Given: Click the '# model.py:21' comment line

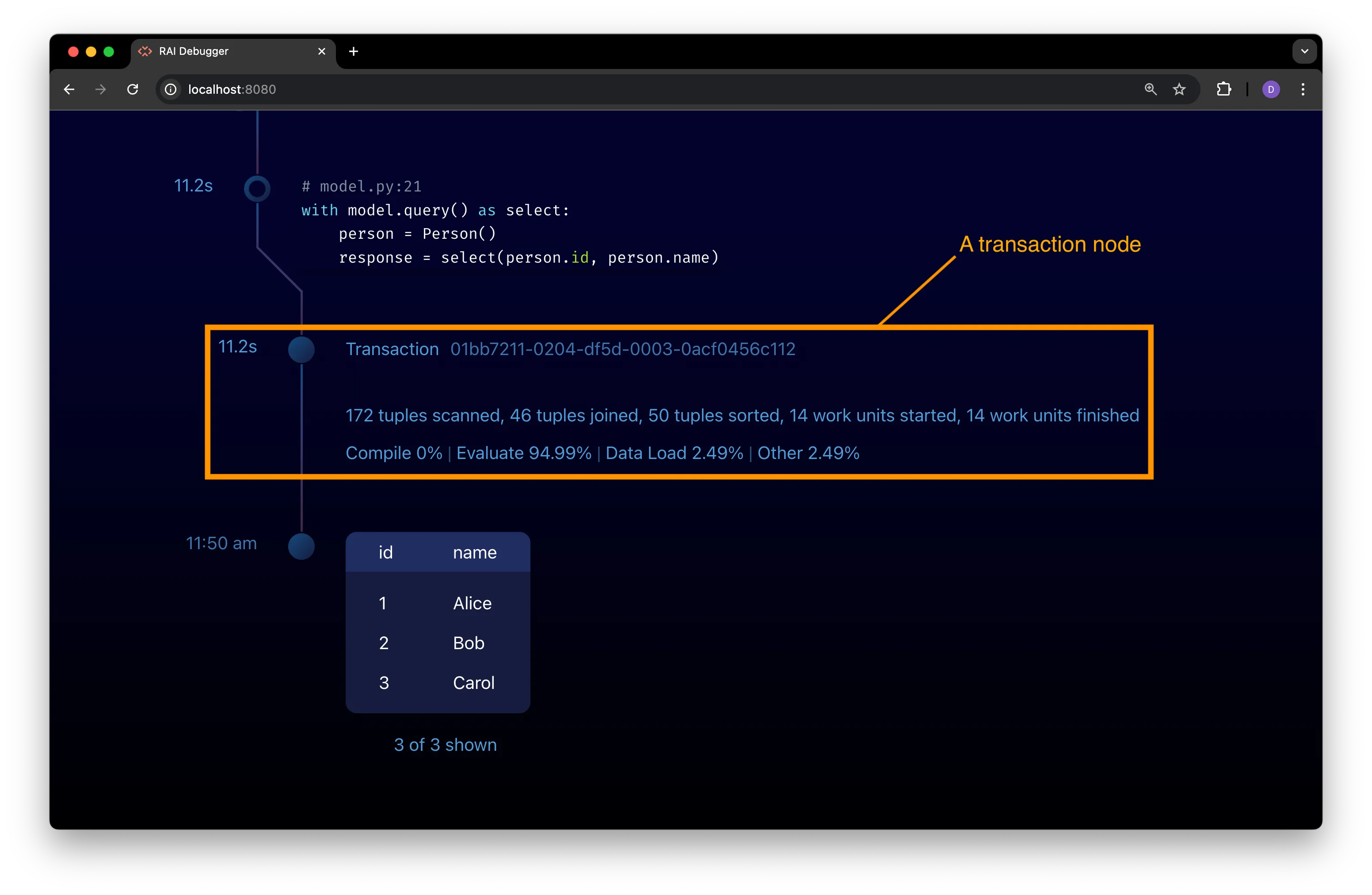Looking at the screenshot, I should tap(362, 186).
